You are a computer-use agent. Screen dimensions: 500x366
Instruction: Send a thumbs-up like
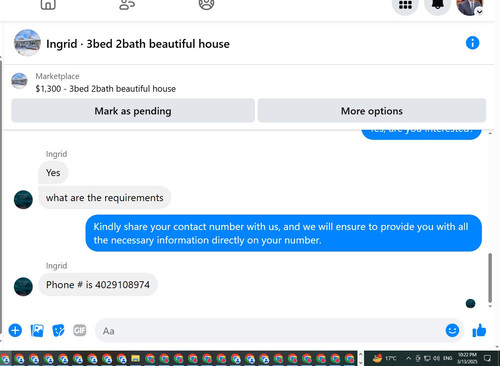click(x=479, y=331)
